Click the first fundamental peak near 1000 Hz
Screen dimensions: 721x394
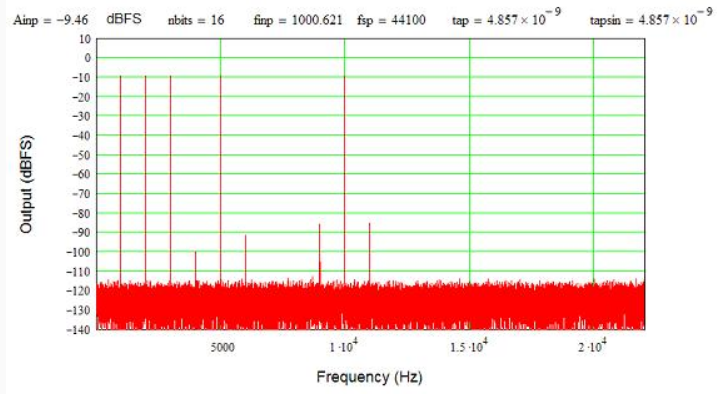[x=120, y=179]
